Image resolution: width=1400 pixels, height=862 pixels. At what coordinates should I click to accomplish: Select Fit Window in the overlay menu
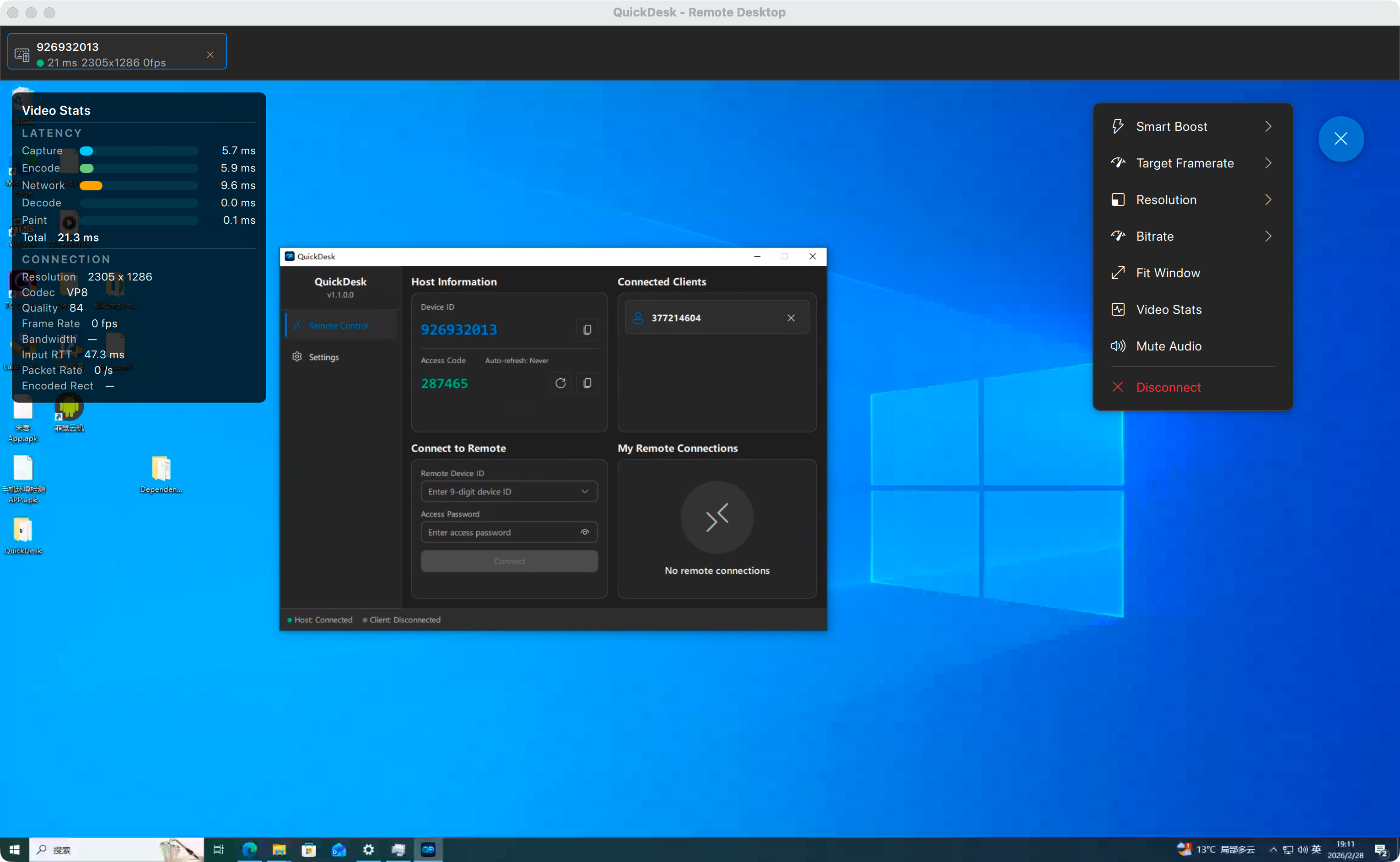tap(1168, 273)
